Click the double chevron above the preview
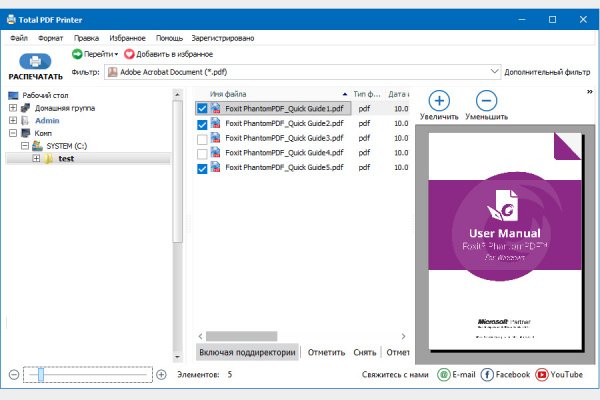This screenshot has width=600, height=400. pos(590,92)
